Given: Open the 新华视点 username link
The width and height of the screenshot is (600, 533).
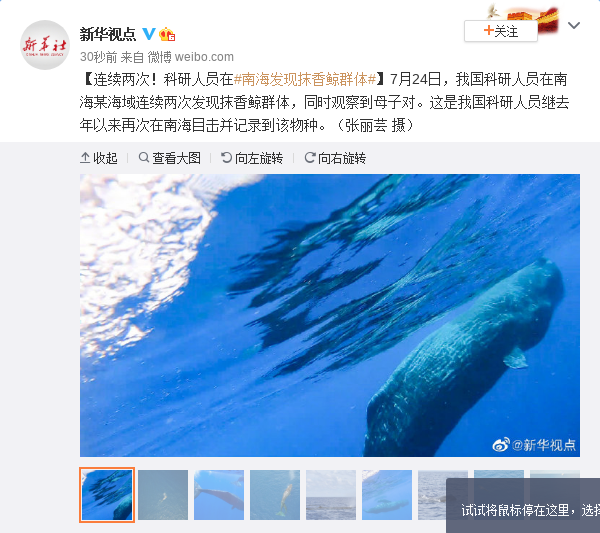Looking at the screenshot, I should click(108, 34).
